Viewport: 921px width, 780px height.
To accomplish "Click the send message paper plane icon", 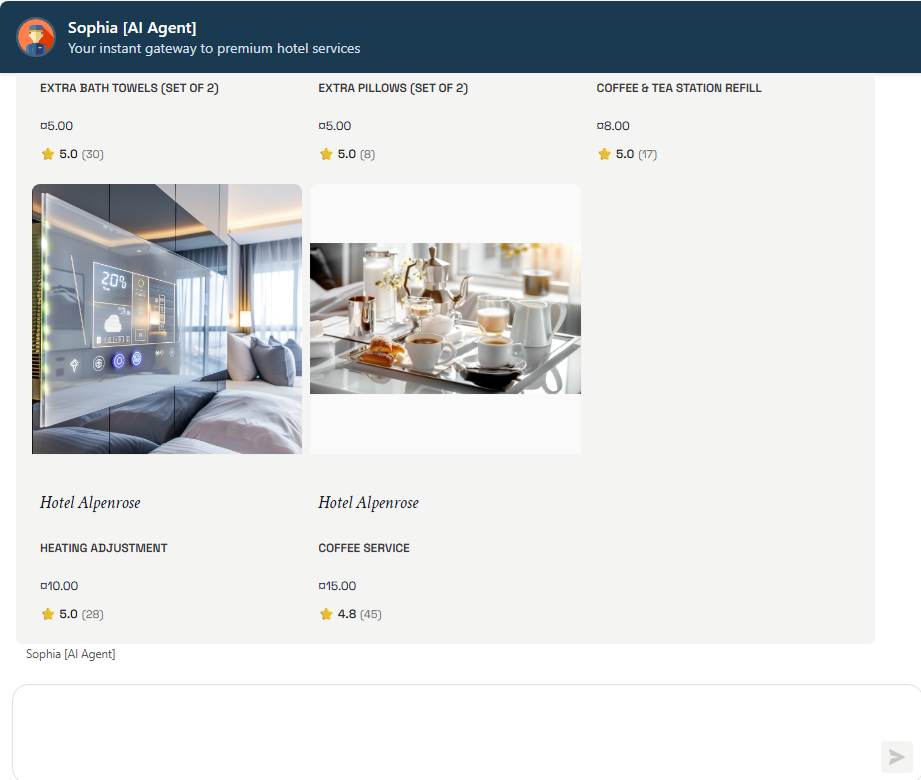I will click(896, 756).
